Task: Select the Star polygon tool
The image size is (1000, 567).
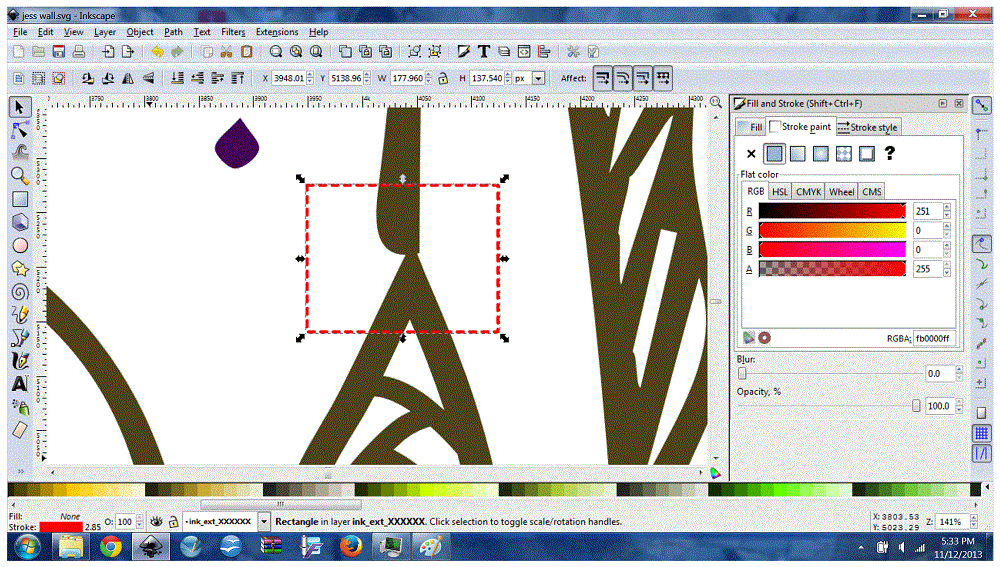Action: [x=20, y=269]
